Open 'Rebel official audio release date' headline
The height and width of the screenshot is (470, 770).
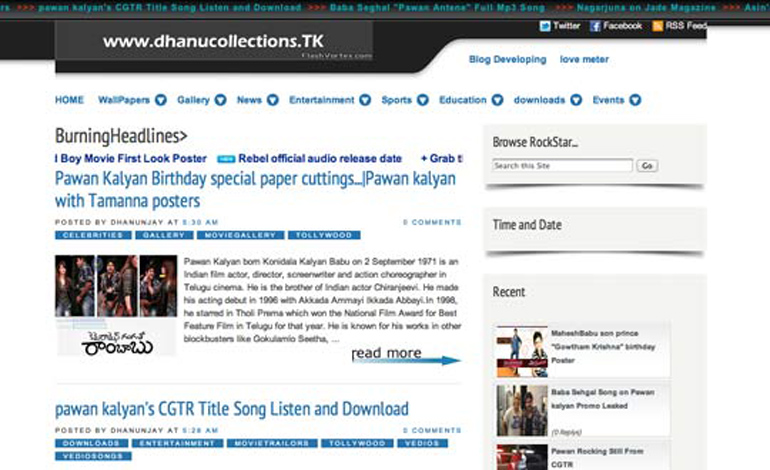(320, 159)
